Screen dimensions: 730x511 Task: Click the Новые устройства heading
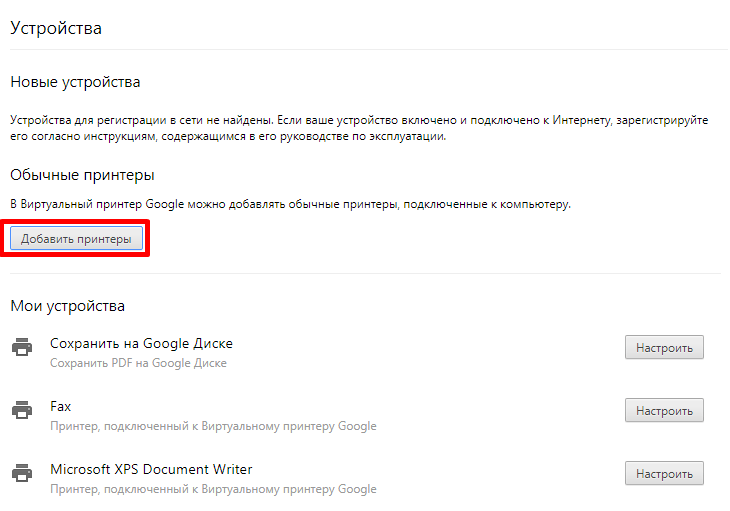[75, 82]
